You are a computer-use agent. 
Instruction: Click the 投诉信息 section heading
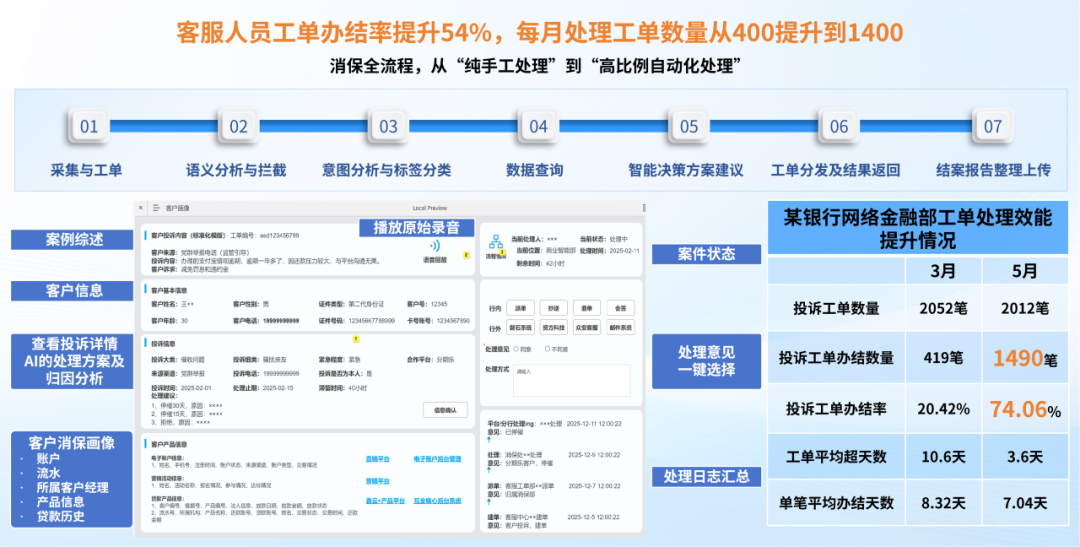163,342
